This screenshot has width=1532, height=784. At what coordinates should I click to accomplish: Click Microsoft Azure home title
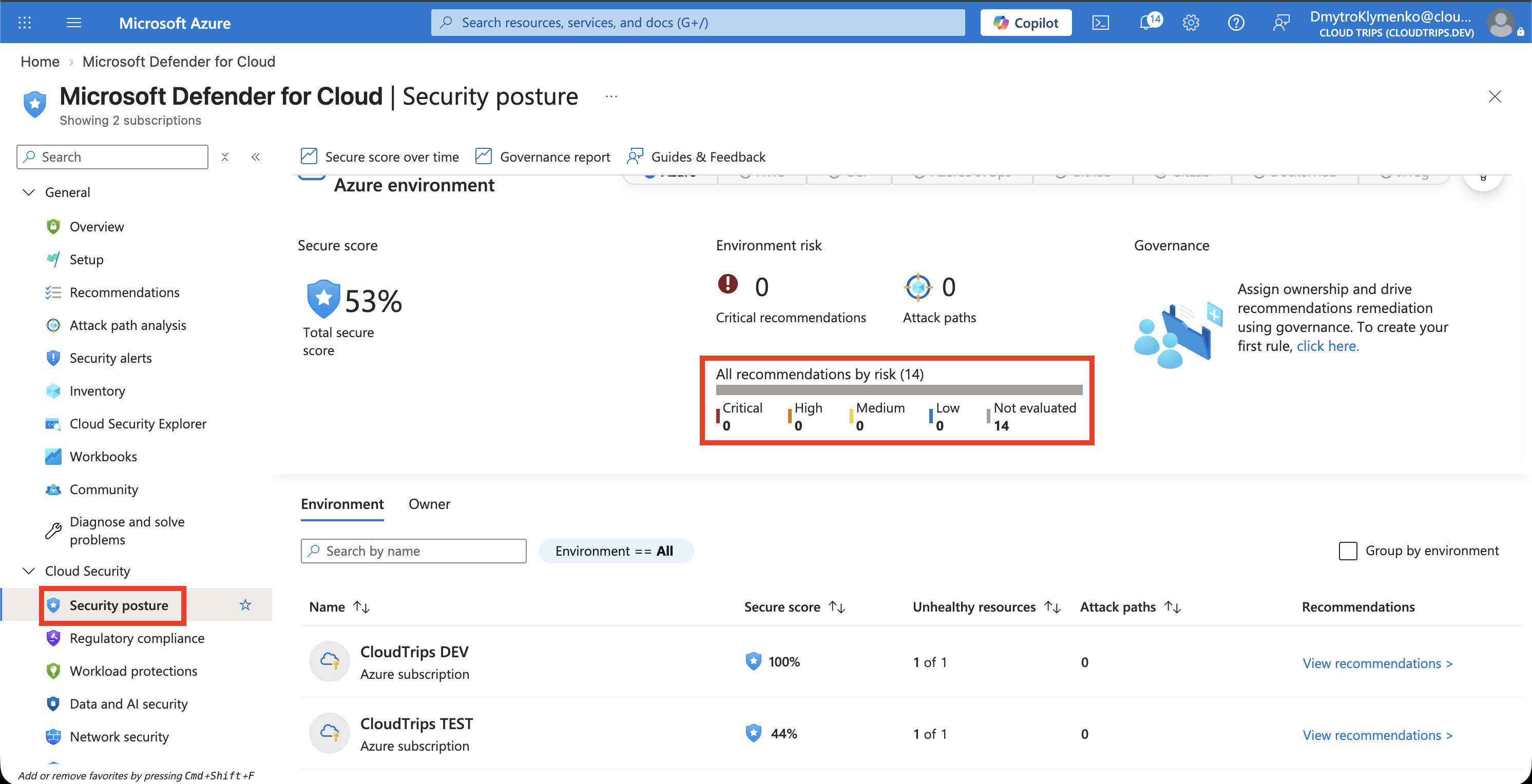tap(175, 23)
